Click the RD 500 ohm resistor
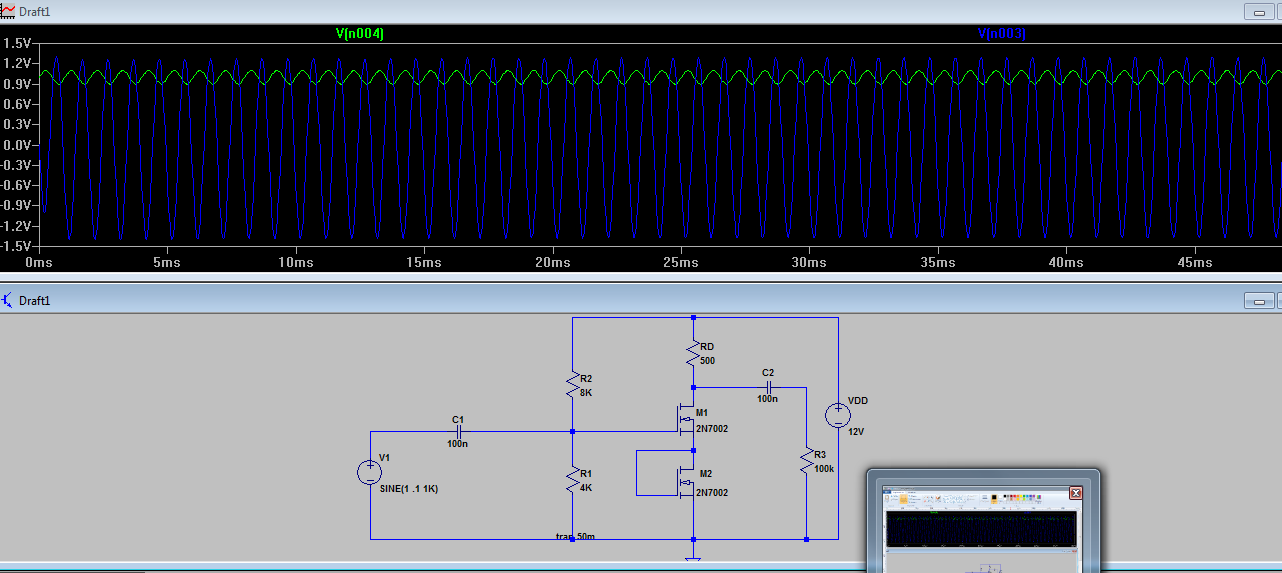Viewport: 1282px width, 573px height. tap(693, 352)
